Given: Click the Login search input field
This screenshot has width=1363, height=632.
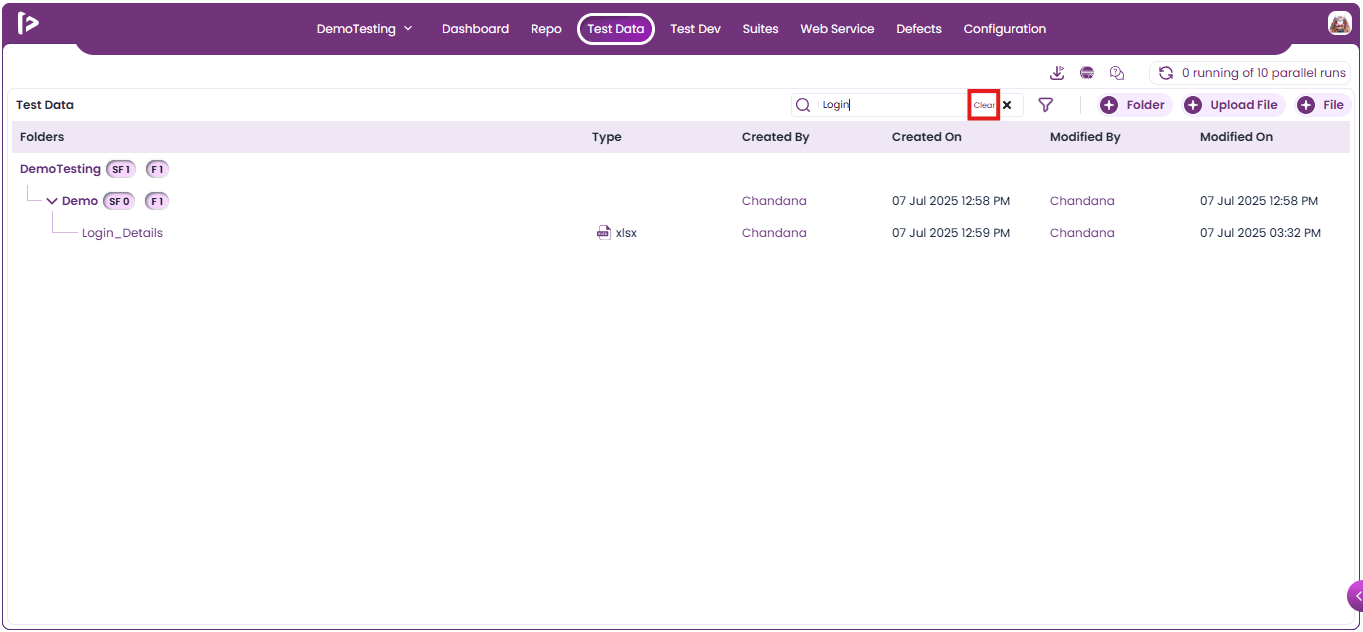Looking at the screenshot, I should tap(893, 105).
